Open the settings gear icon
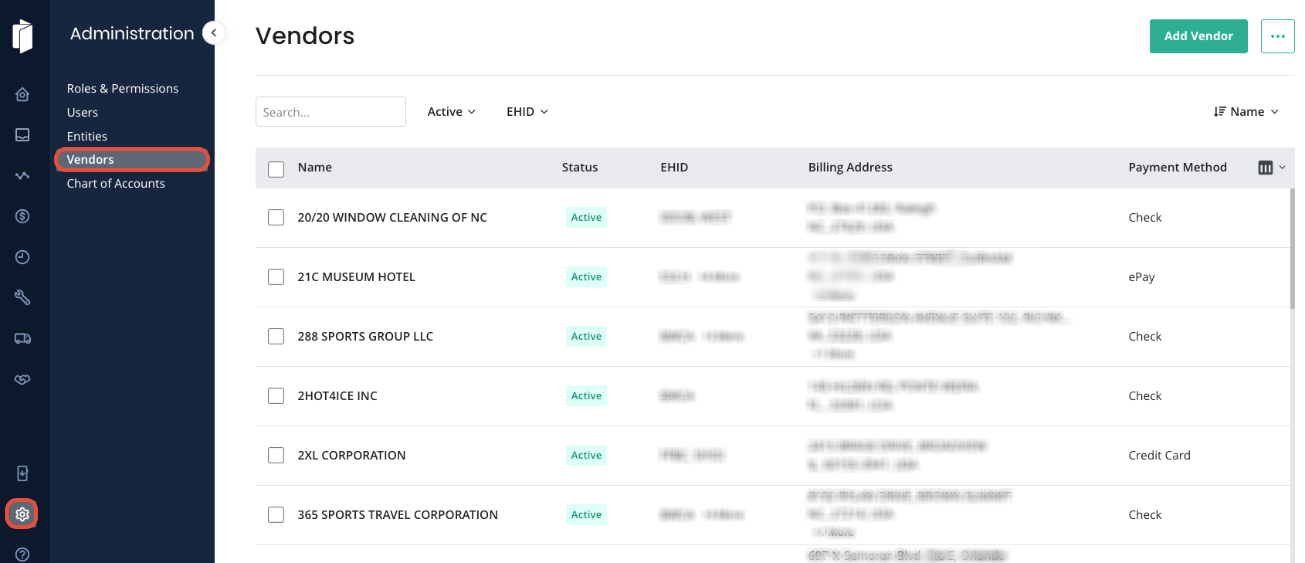Viewport: 1305px width, 563px height. 22,514
